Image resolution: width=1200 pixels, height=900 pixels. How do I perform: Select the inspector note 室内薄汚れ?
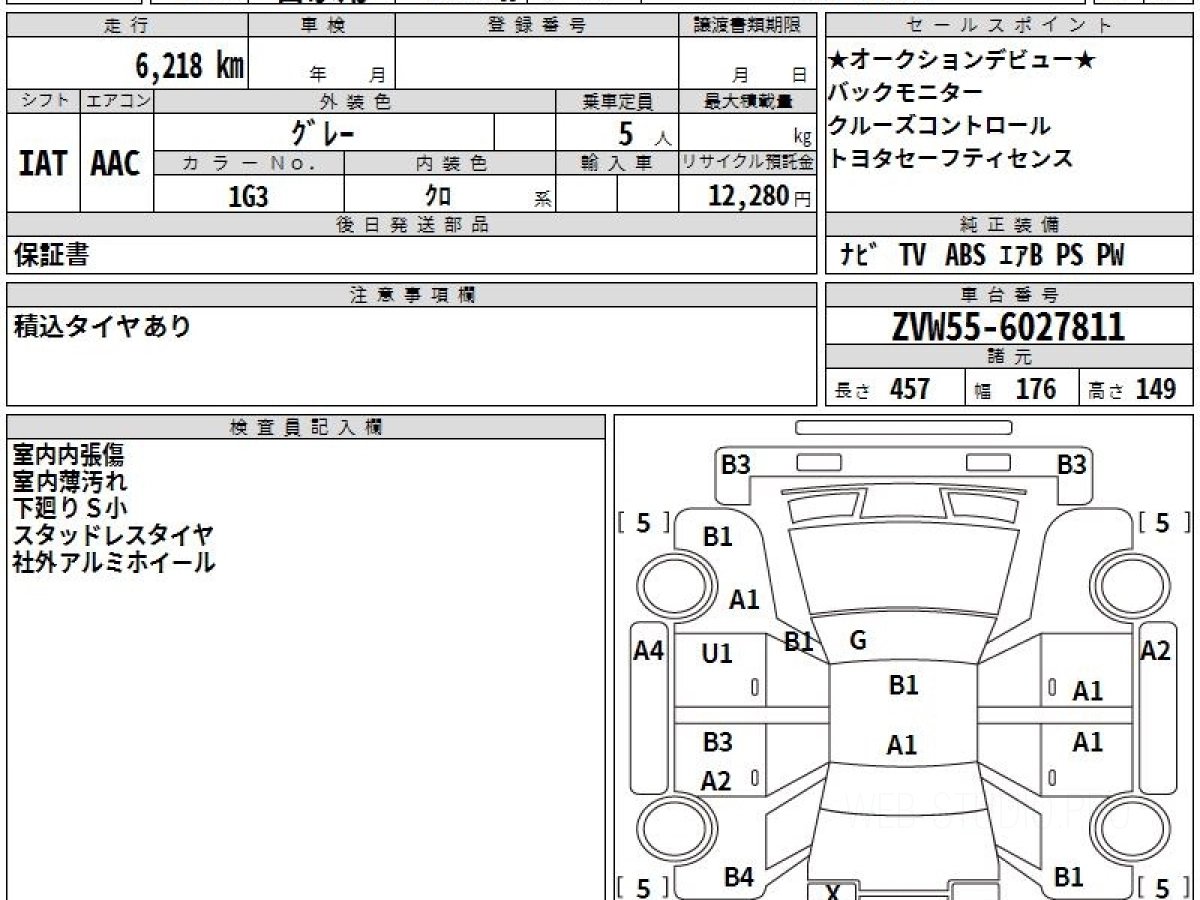coord(70,481)
